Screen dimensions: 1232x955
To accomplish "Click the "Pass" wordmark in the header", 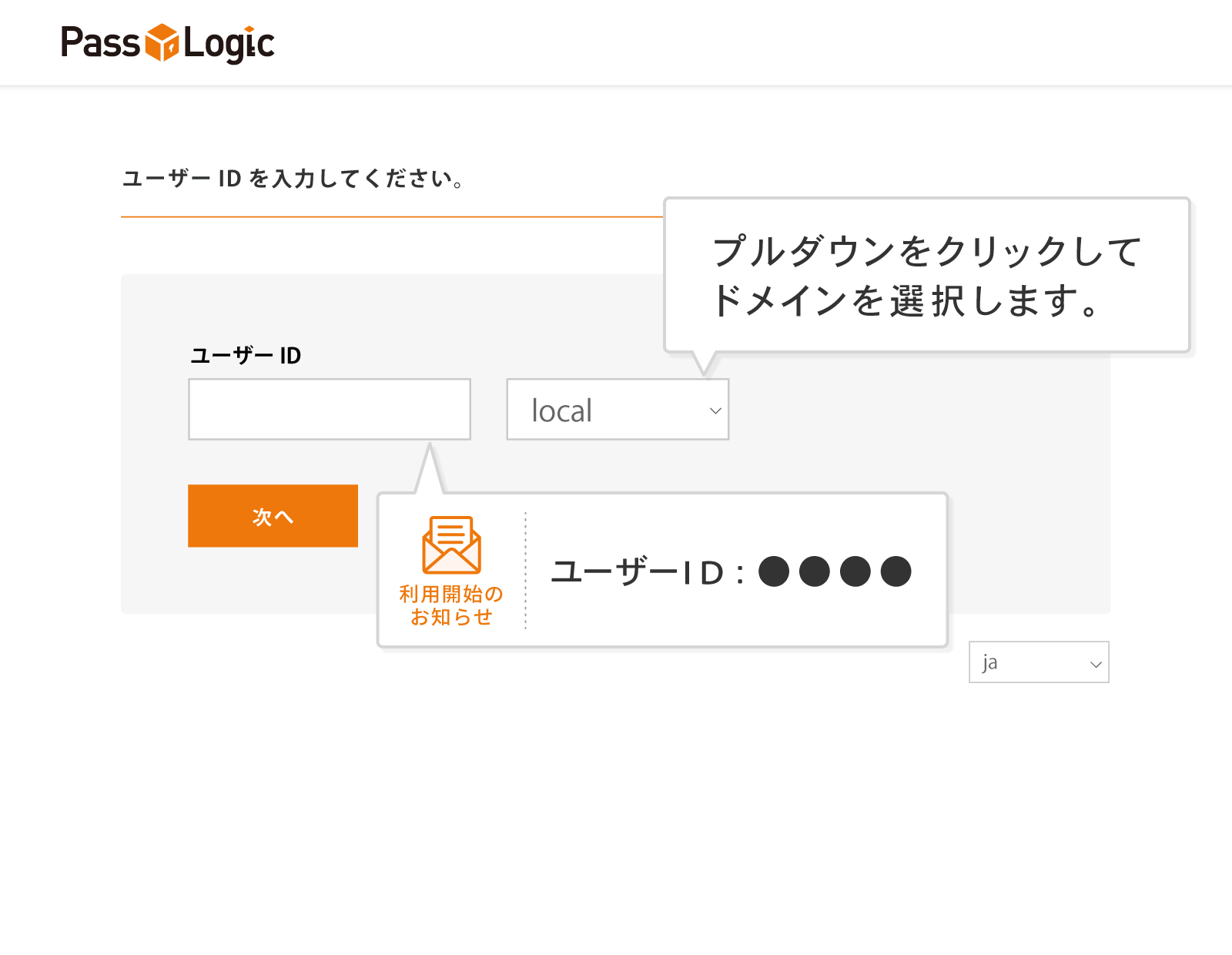I will [100, 42].
